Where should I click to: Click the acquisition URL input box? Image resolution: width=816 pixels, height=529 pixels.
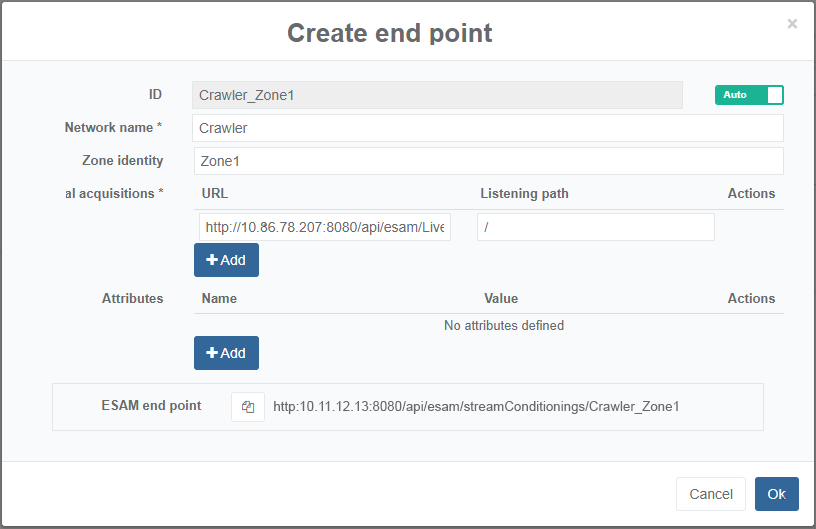point(325,227)
